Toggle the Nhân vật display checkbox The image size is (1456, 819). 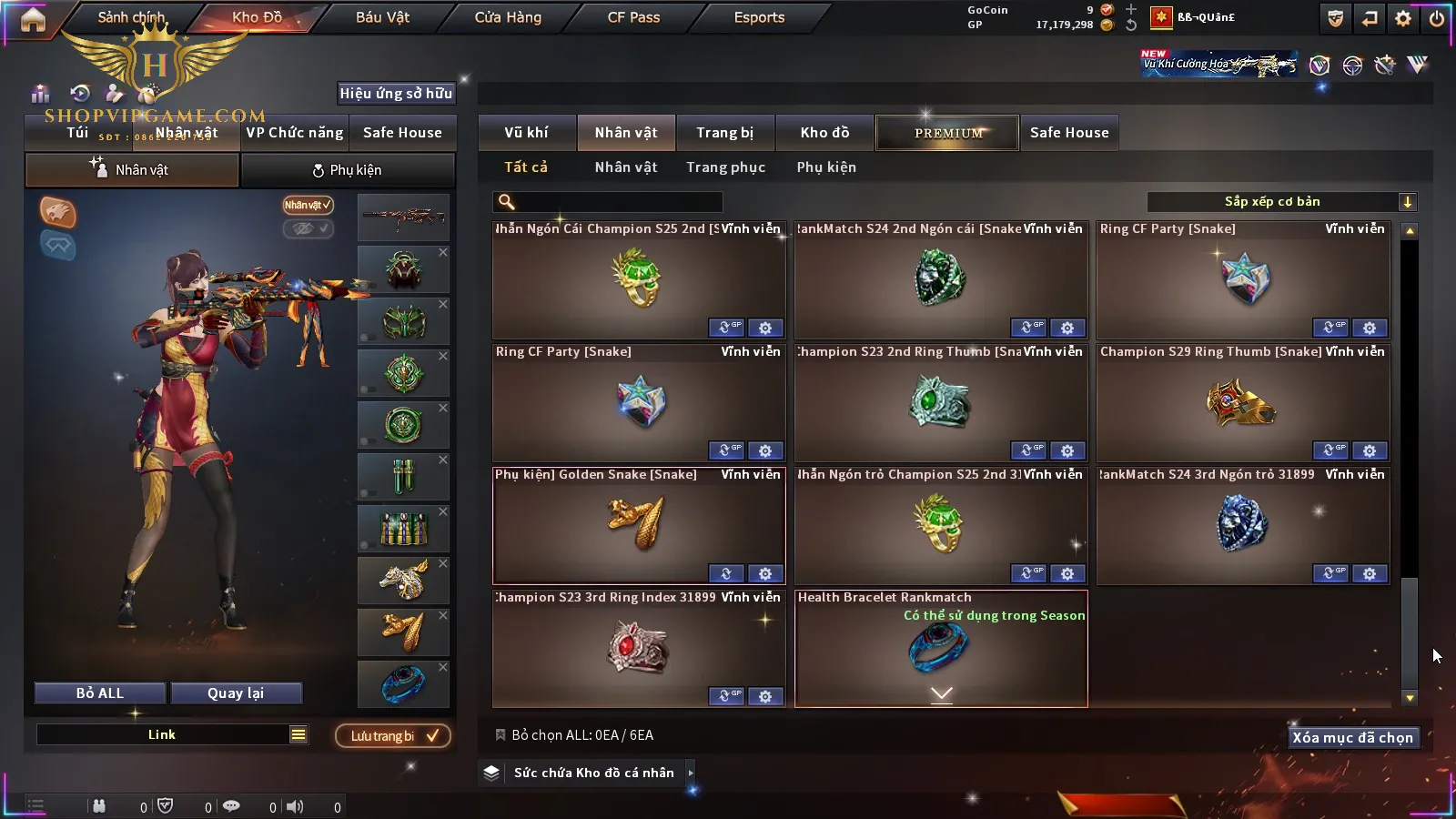(308, 205)
